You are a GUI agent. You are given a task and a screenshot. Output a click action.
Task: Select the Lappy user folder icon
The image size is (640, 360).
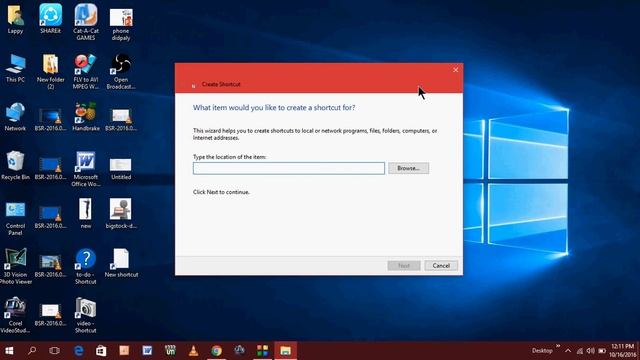click(15, 20)
